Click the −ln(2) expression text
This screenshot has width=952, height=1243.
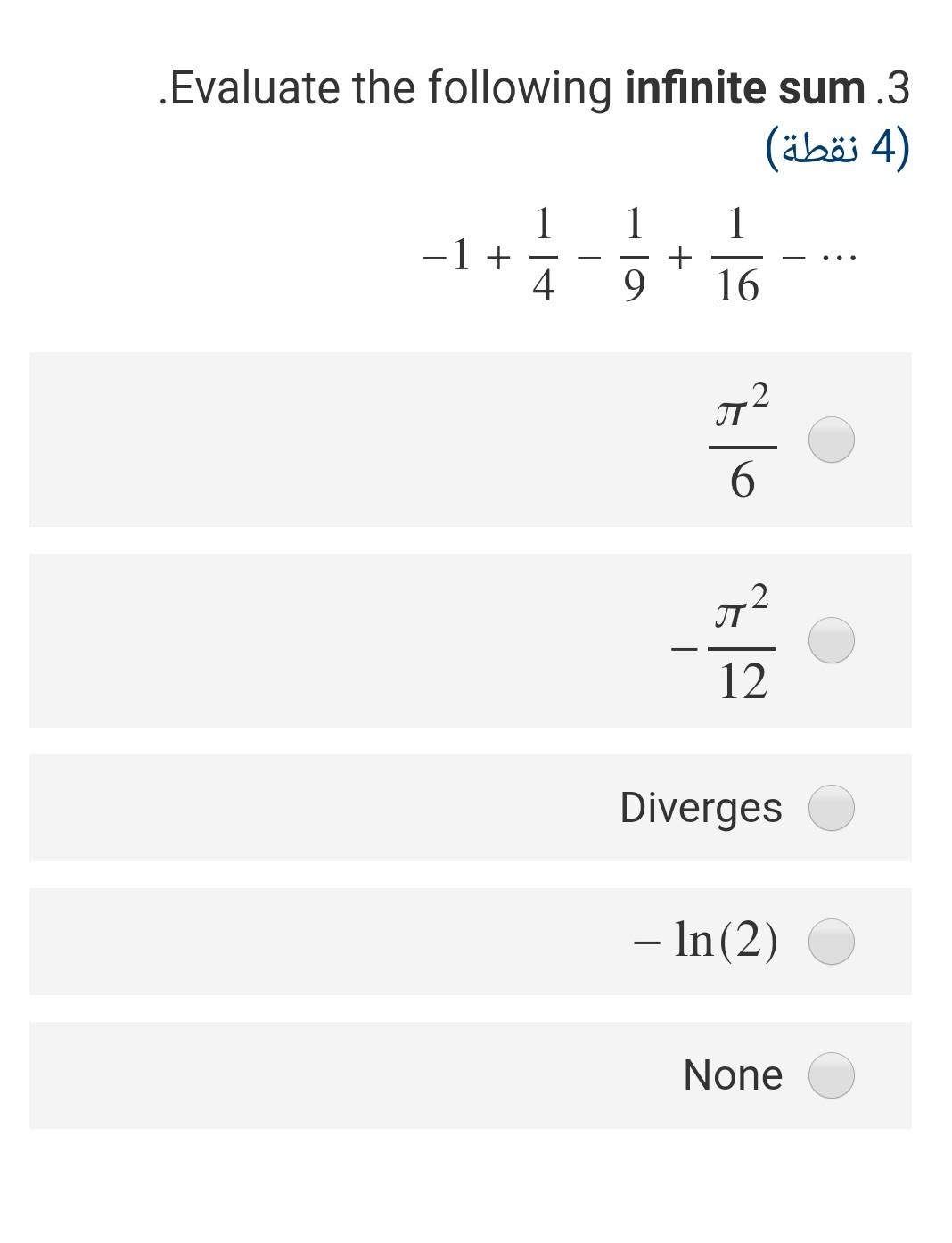pos(705,942)
